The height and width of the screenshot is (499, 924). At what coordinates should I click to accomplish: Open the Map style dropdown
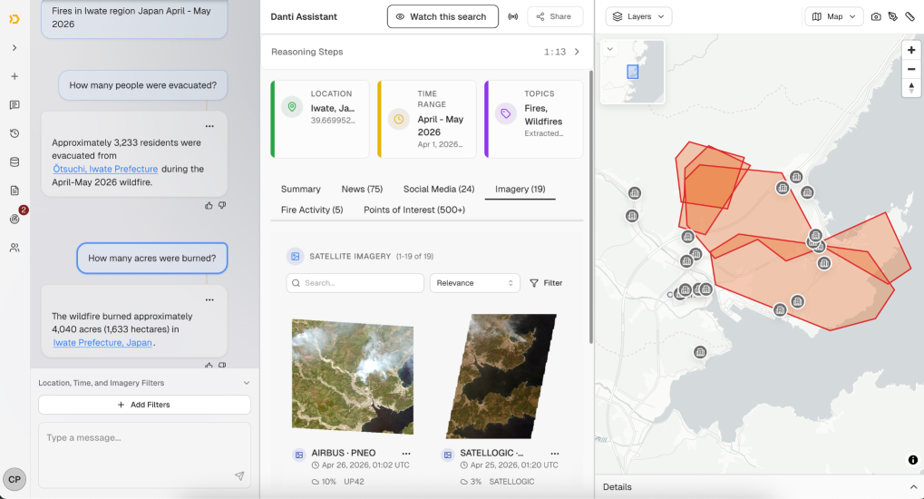tap(834, 16)
